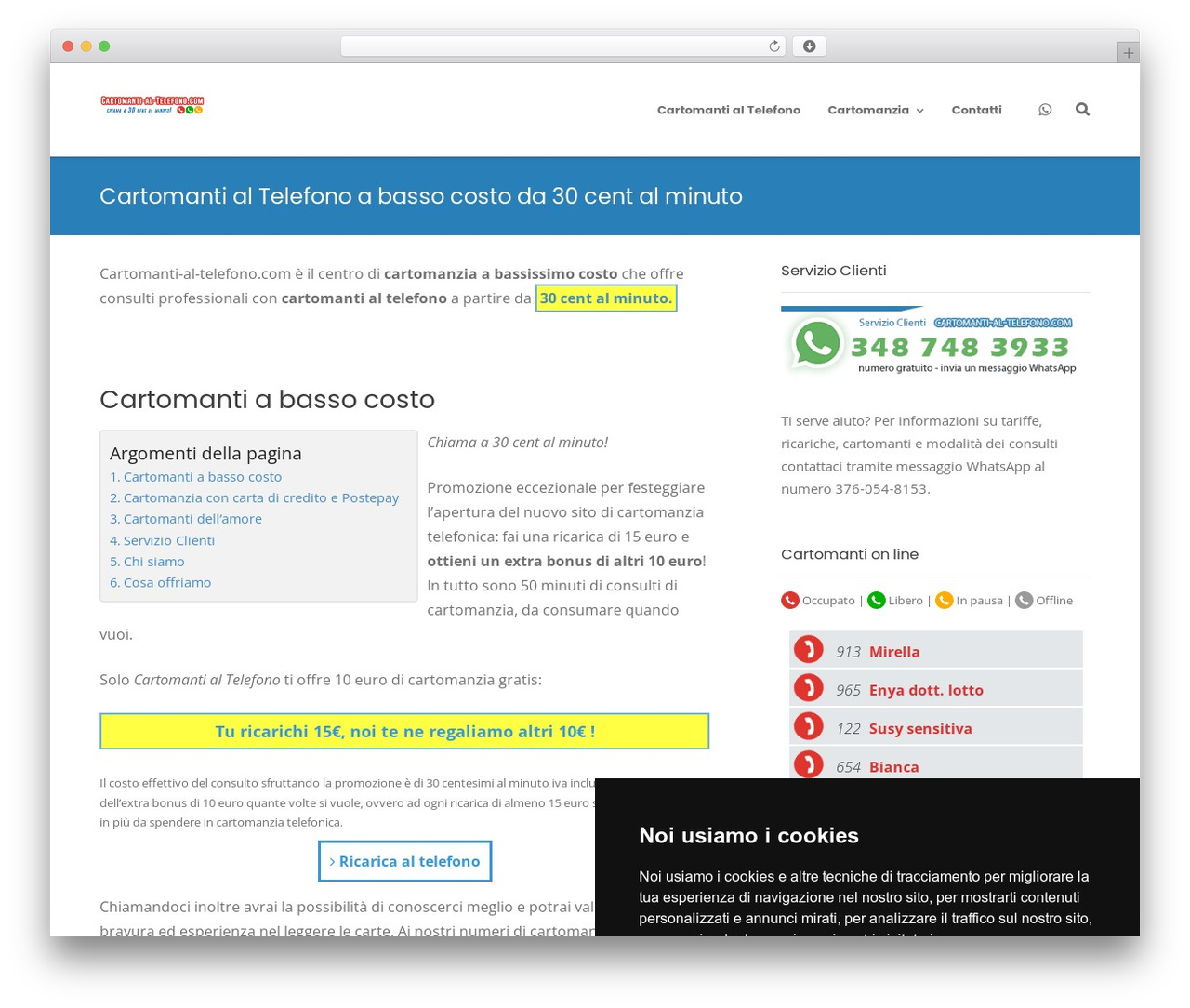1190x1008 pixels.
Task: Click the Argomenti della pagina heading
Action: point(205,454)
